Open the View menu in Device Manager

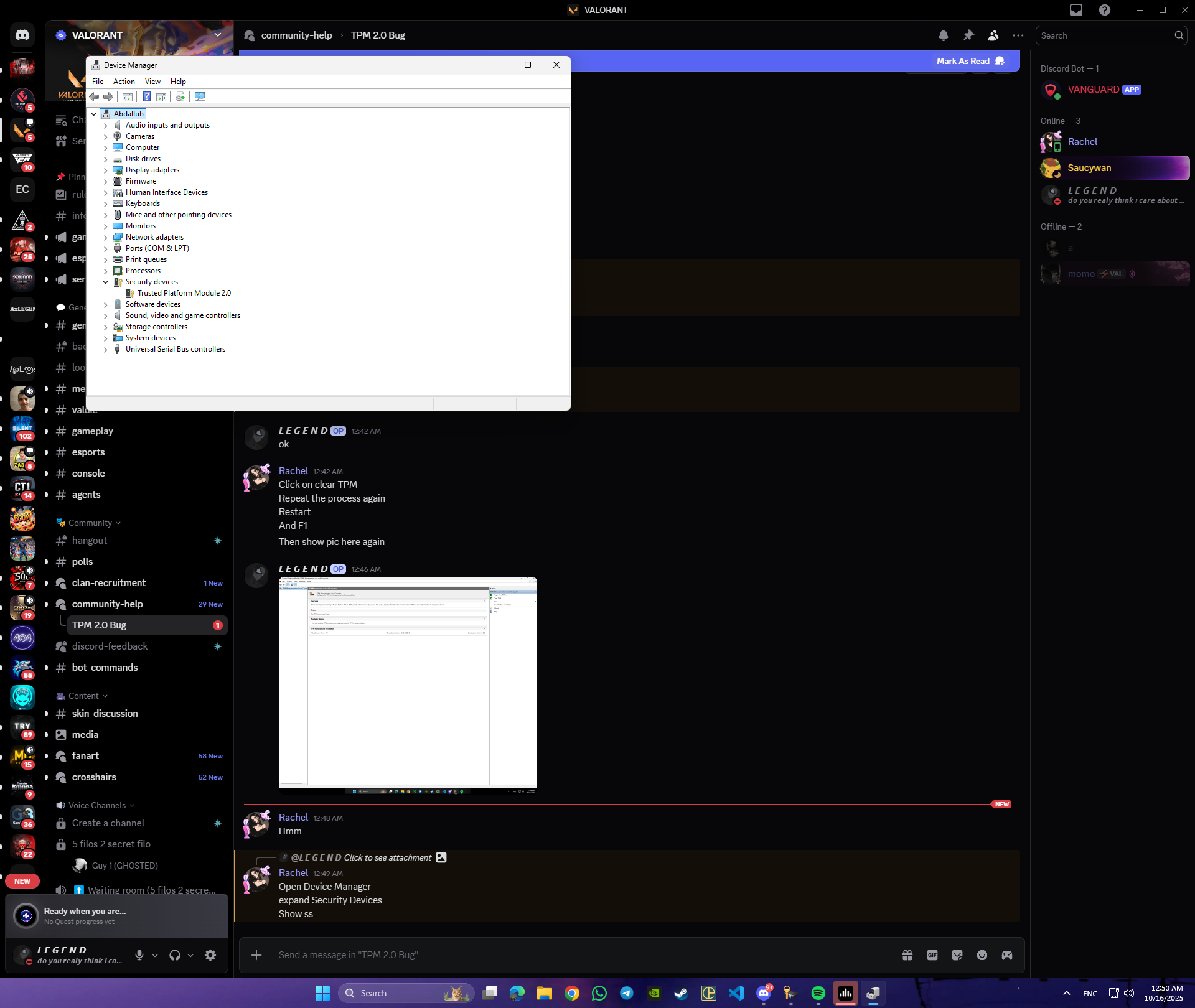pyautogui.click(x=152, y=82)
